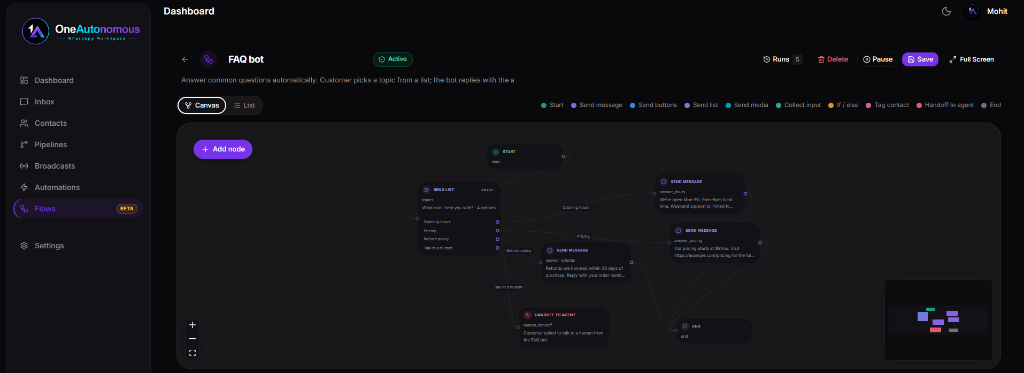Click the FAQ bot title
This screenshot has height=373, width=1024.
click(x=246, y=59)
